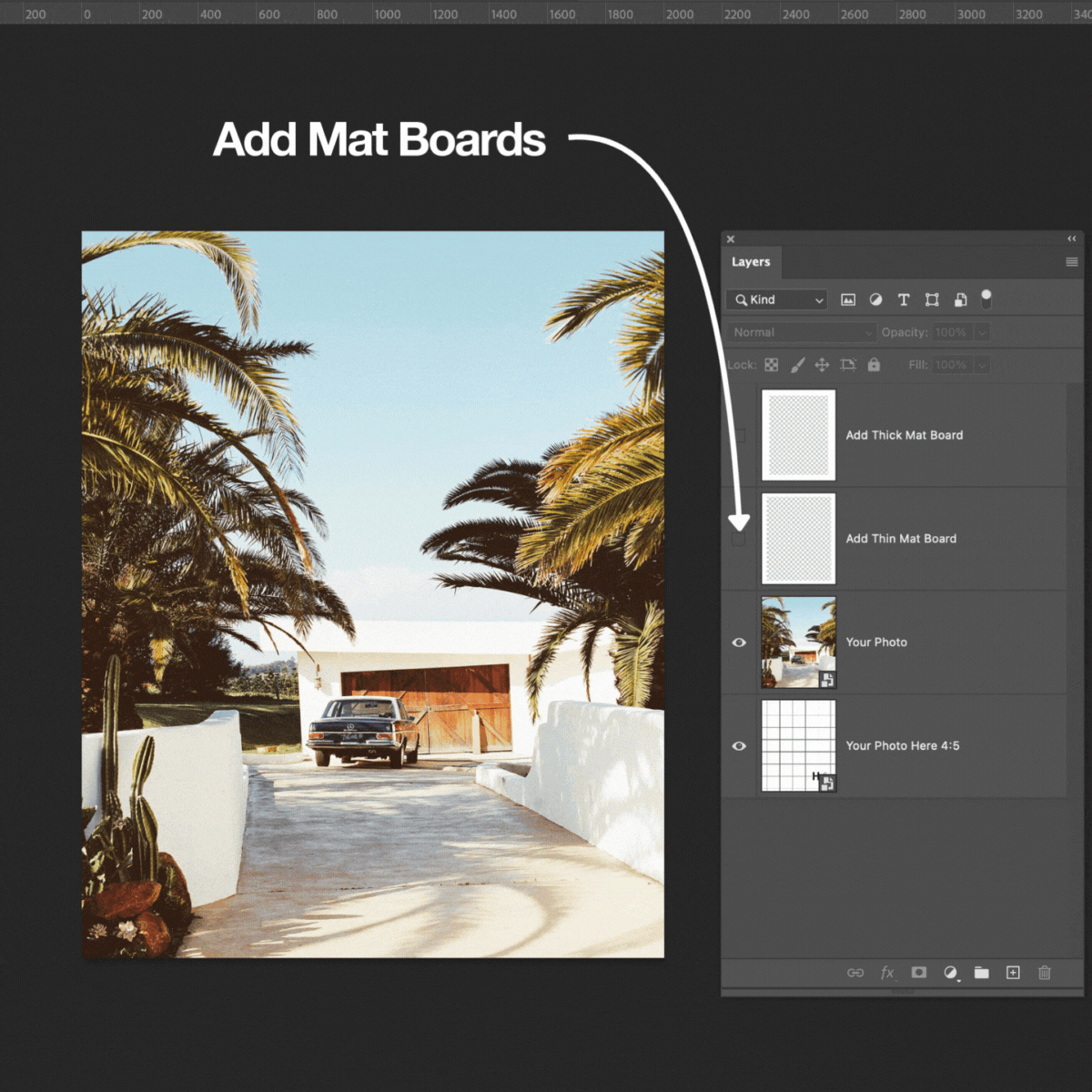Delete layer with the trash icon

(x=1045, y=973)
